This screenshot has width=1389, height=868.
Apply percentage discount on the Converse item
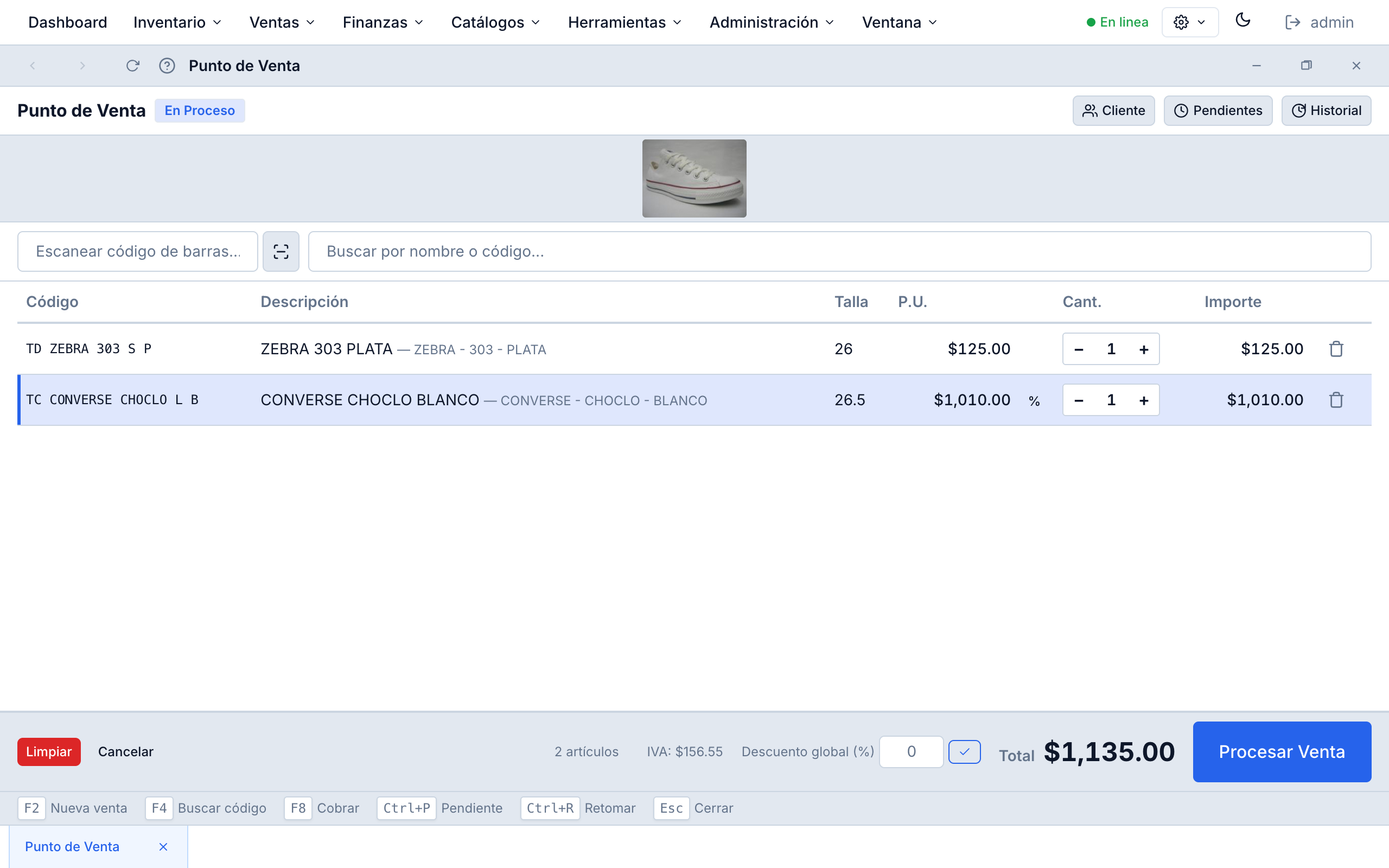click(1034, 400)
